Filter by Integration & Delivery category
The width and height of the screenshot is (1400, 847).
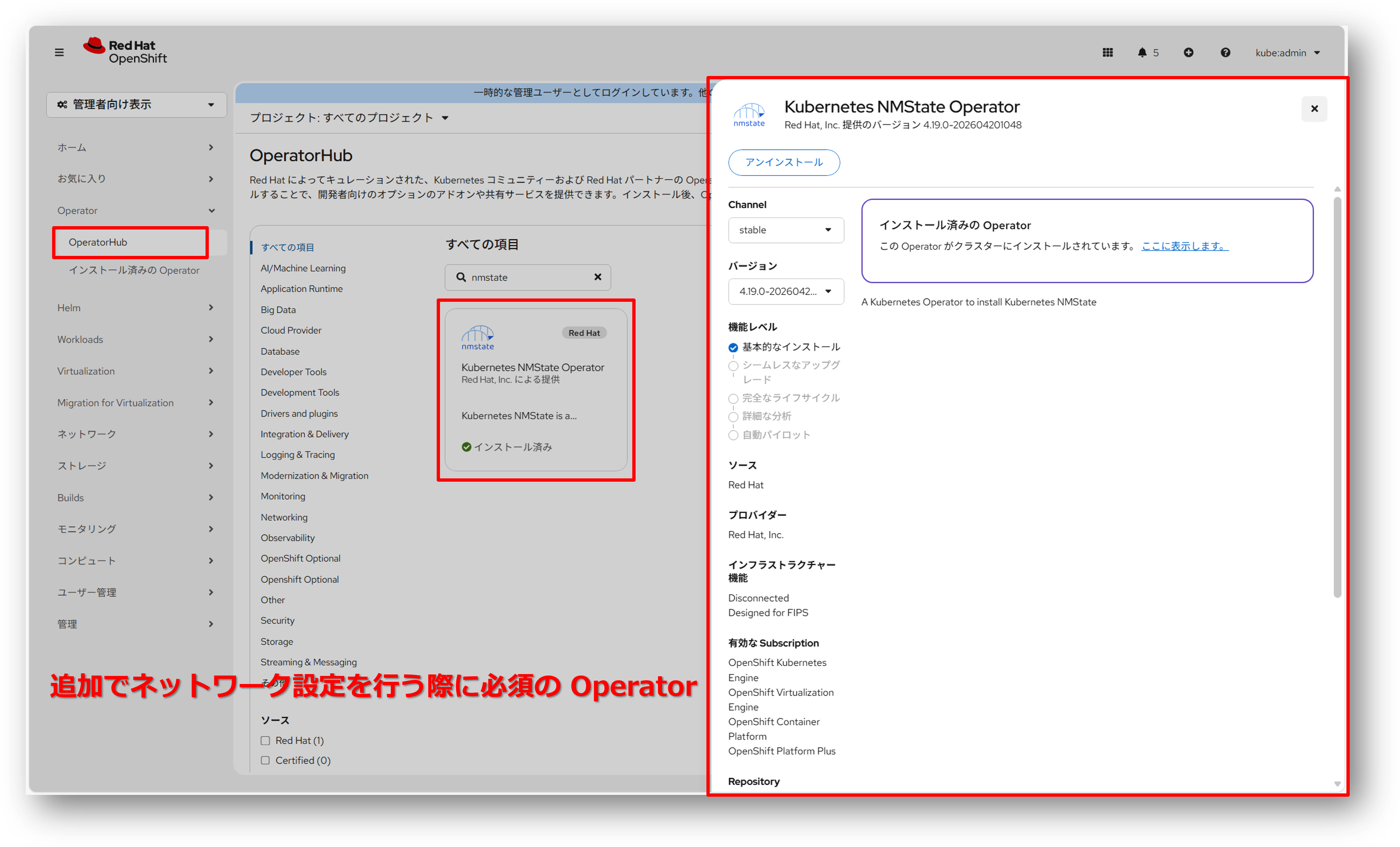(305, 434)
